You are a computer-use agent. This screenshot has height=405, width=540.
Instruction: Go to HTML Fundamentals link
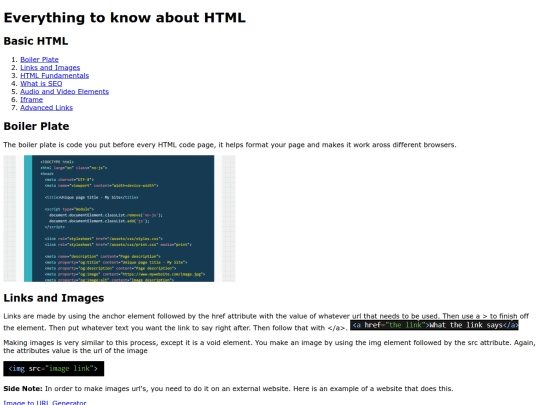point(54,75)
